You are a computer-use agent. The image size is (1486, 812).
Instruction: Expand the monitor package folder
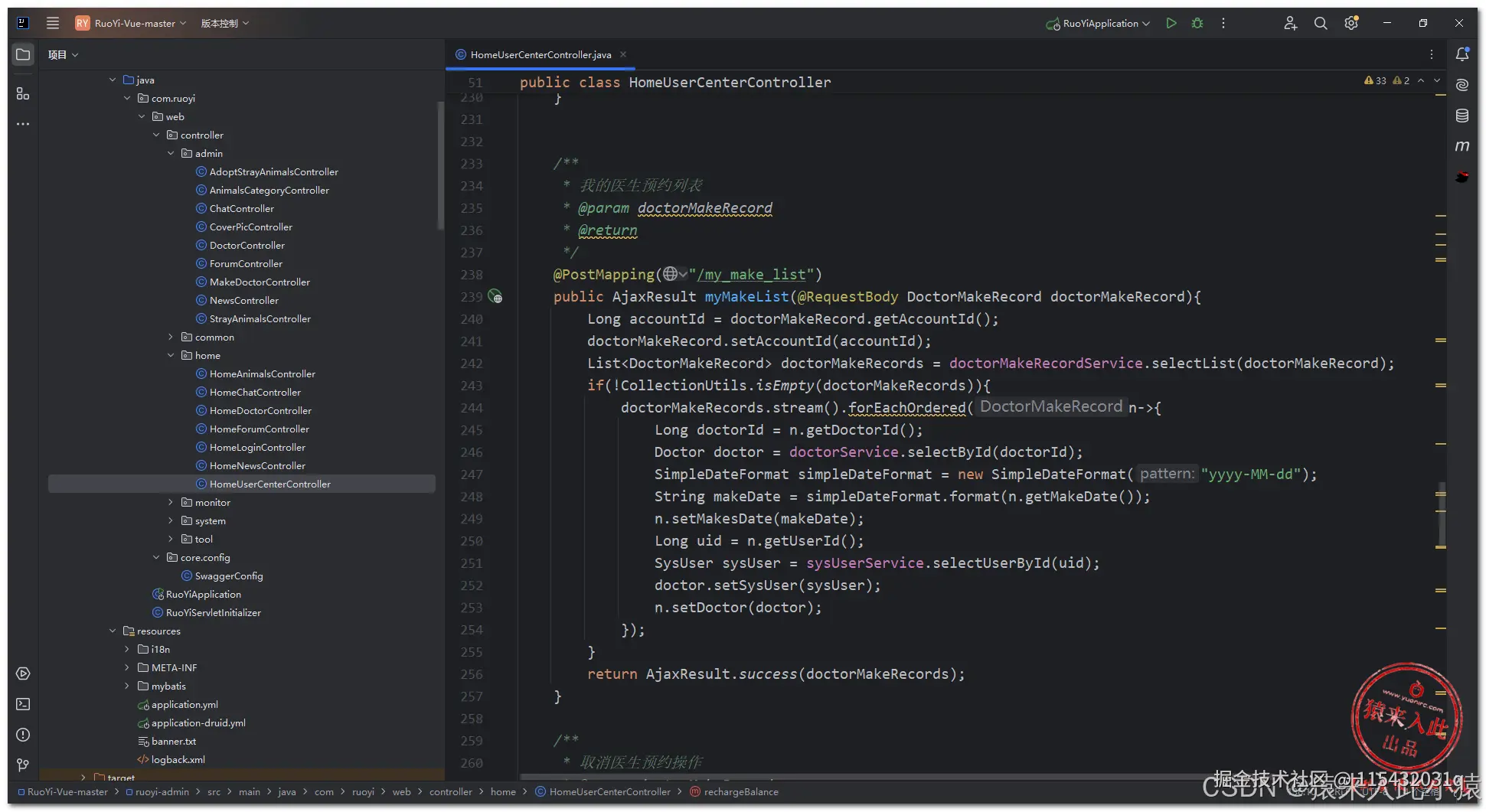tap(171, 503)
